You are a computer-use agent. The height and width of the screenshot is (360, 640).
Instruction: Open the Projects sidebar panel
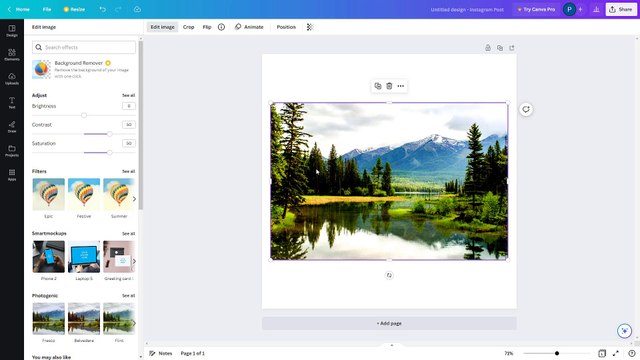12,151
